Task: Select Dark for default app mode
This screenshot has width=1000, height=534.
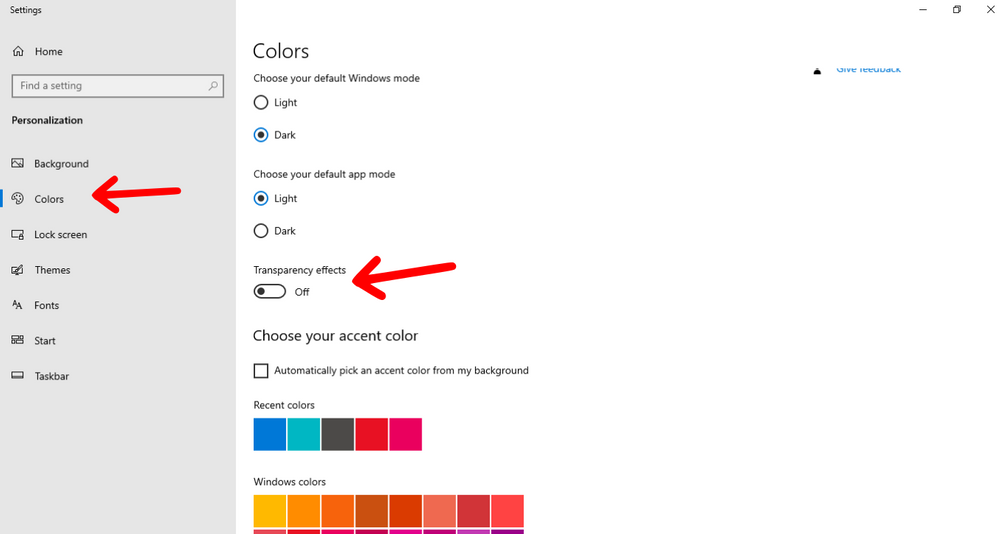Action: pos(261,231)
